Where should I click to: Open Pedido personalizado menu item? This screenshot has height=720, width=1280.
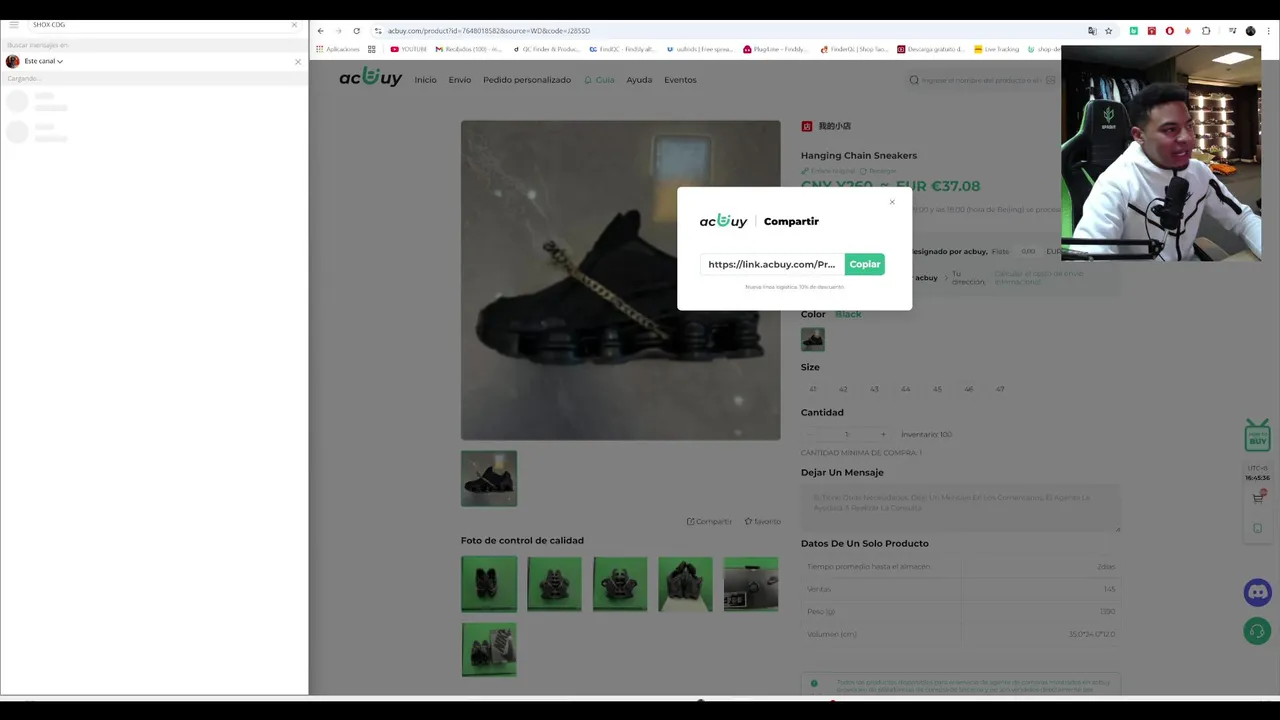click(x=527, y=80)
